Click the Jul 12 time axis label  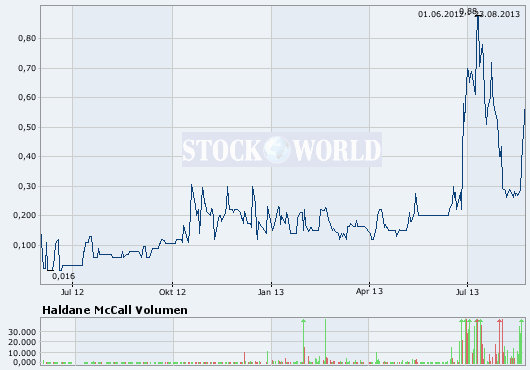pos(72,292)
